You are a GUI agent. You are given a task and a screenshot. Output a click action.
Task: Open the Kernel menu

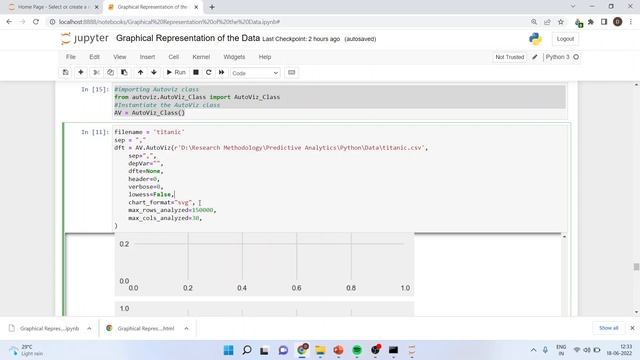[201, 57]
